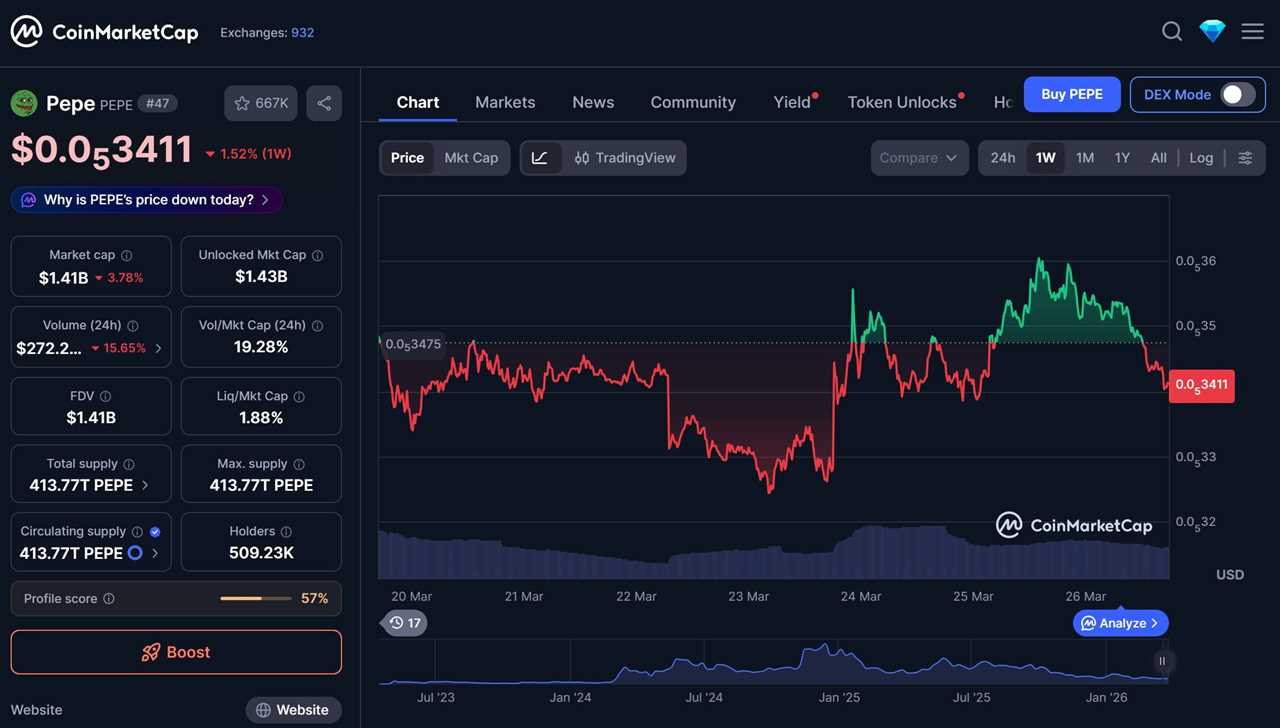The height and width of the screenshot is (728, 1280).
Task: Open the search magnifier icon
Action: click(1172, 32)
